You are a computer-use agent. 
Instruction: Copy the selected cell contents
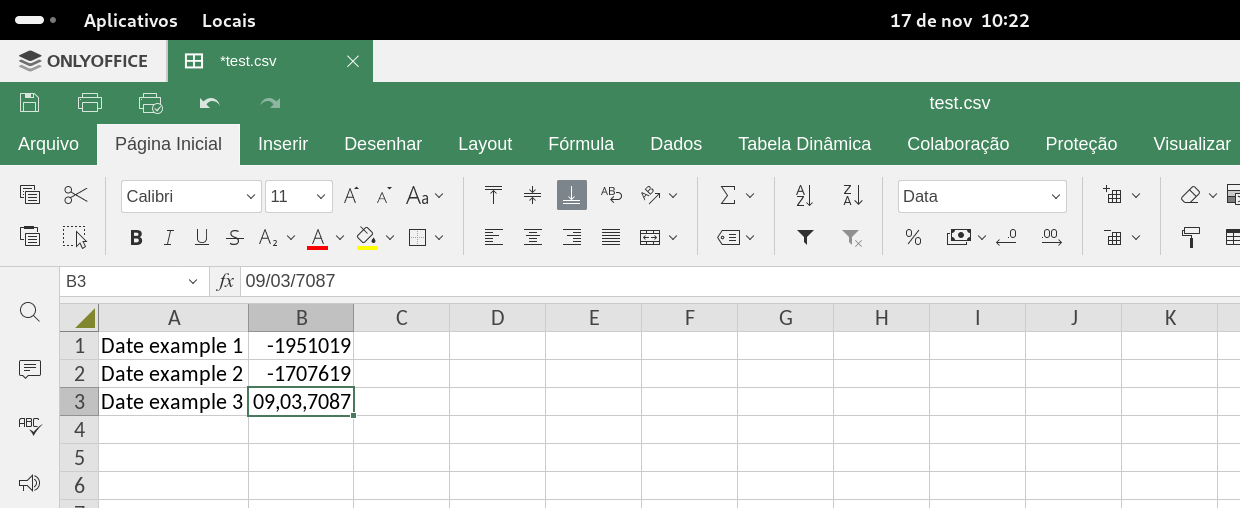click(30, 195)
